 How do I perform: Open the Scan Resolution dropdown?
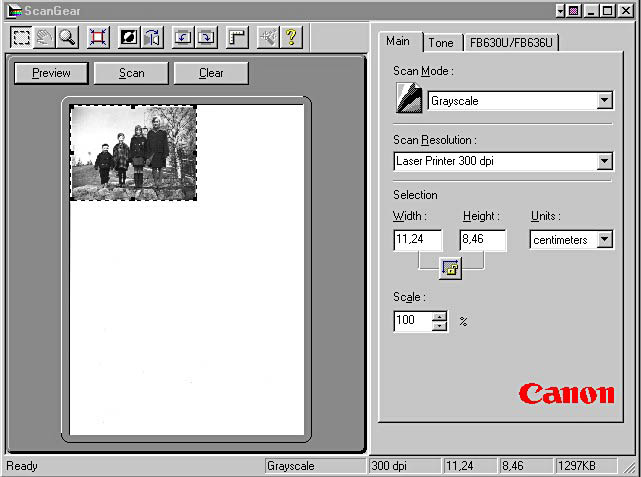604,161
